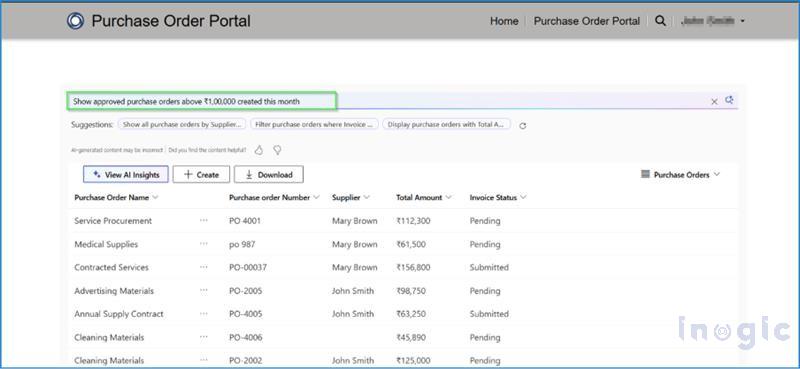
Task: Click the Copilot sparkle icon in query bar
Action: click(730, 100)
